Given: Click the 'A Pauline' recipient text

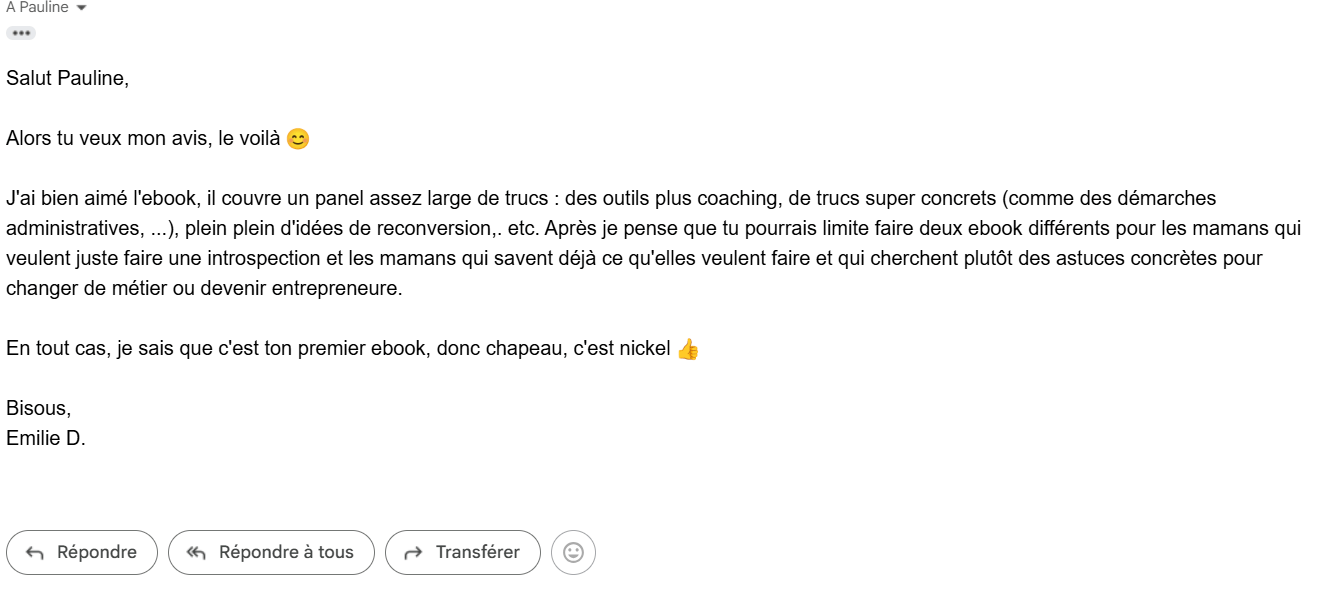Looking at the screenshot, I should 37,8.
